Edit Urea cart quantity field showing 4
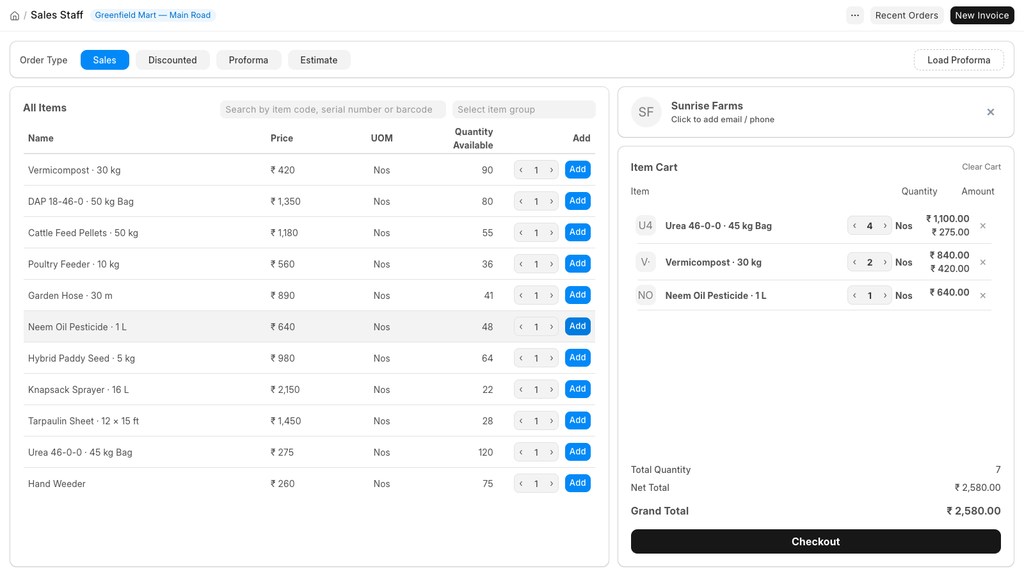 pos(869,226)
